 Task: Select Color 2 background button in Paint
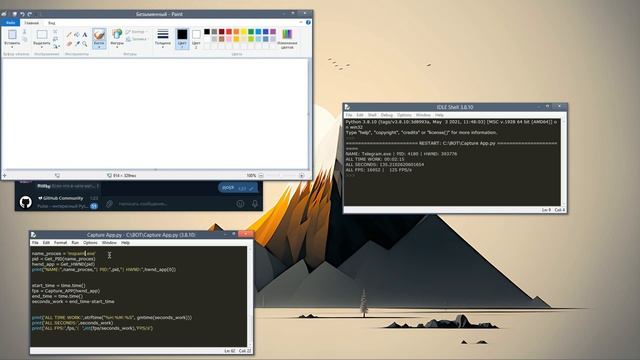(x=196, y=39)
